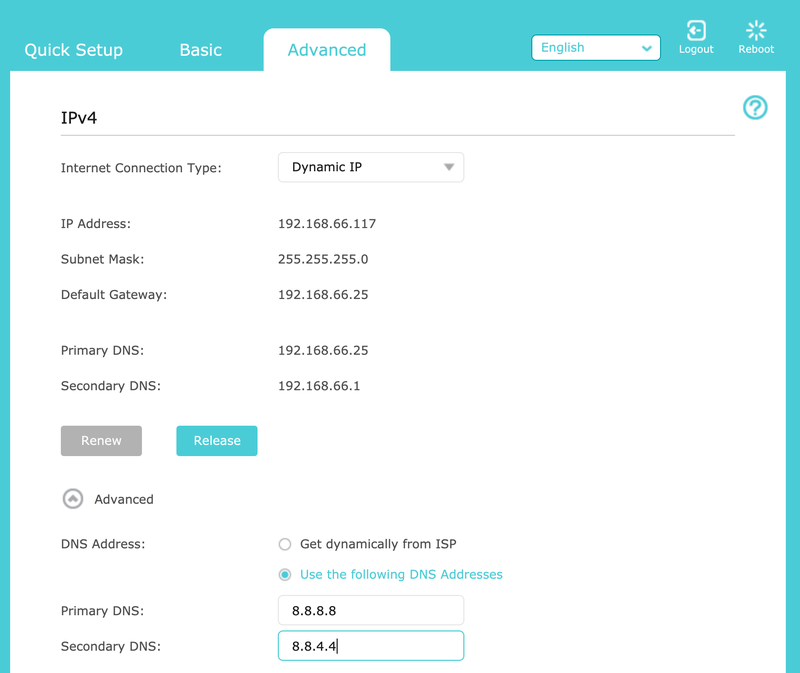Click the language dropdown chevron
Viewport: 800px width, 673px height.
point(646,48)
